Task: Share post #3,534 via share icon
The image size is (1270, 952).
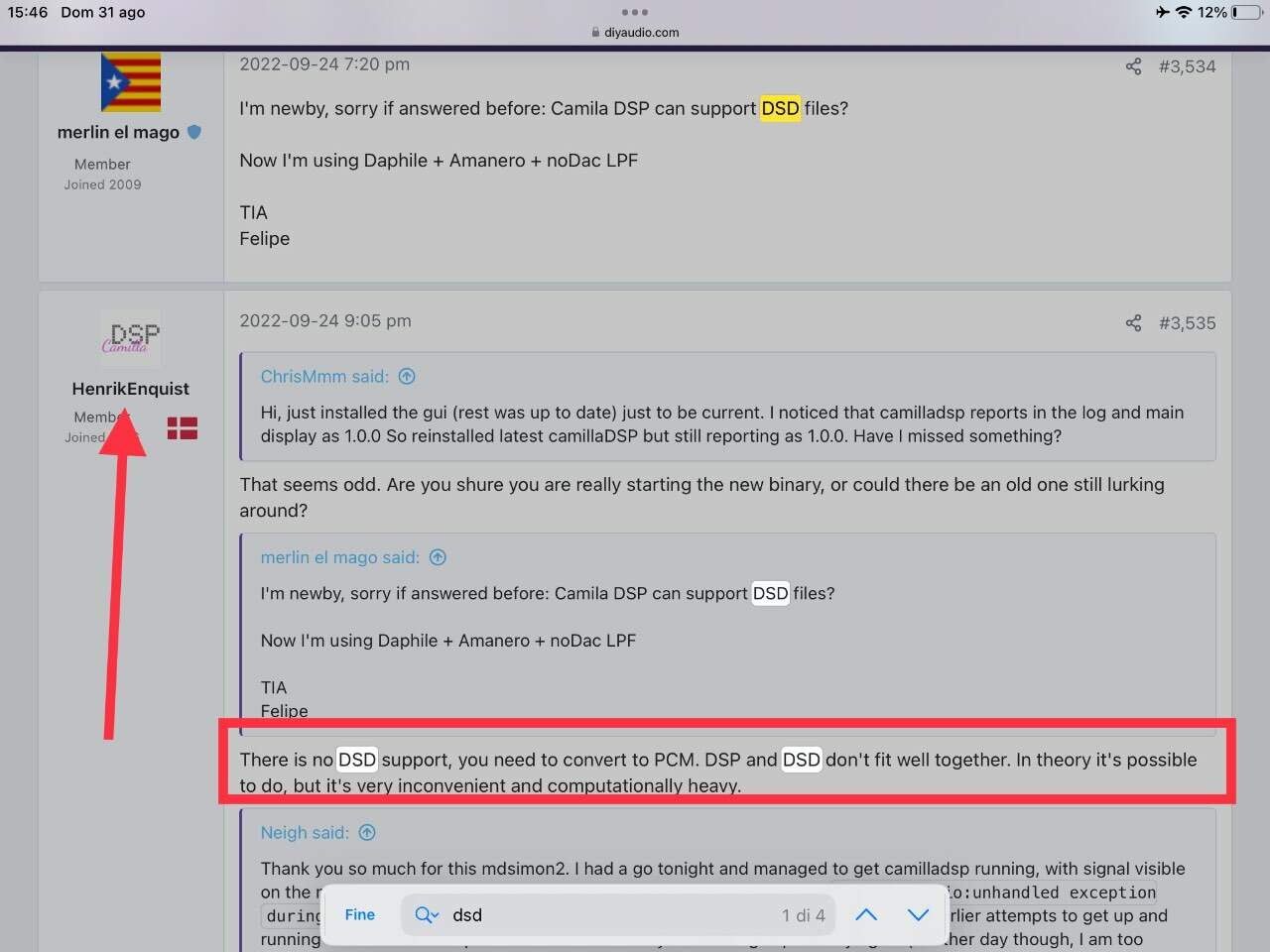Action: click(1133, 66)
